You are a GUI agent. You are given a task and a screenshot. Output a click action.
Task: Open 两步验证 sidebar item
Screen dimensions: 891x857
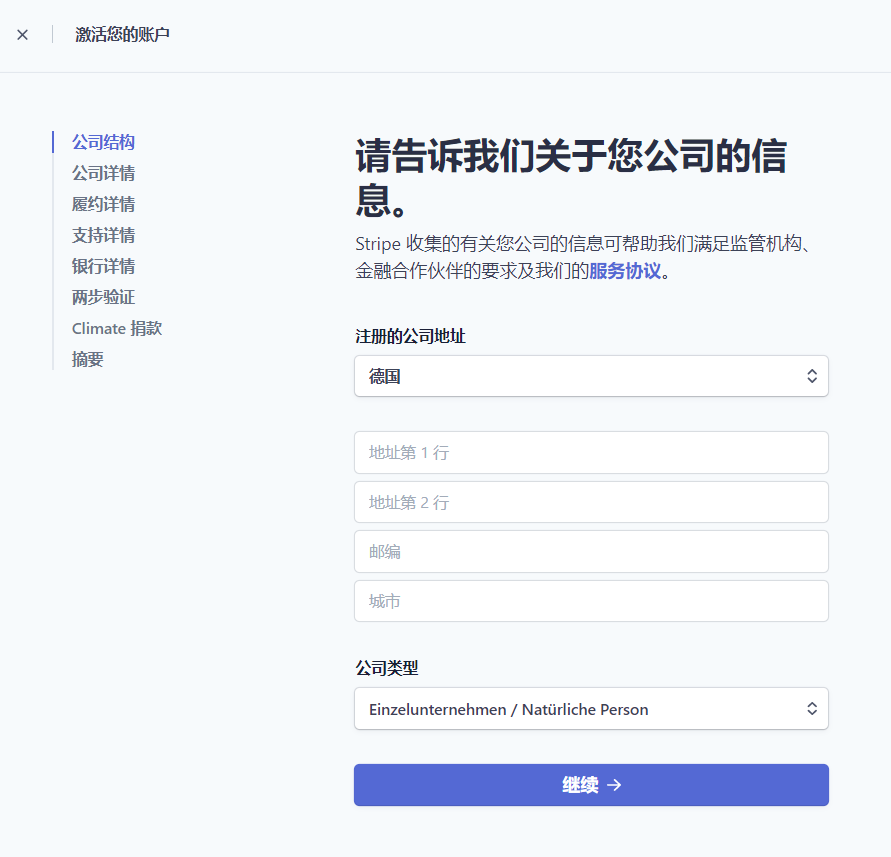pyautogui.click(x=103, y=297)
